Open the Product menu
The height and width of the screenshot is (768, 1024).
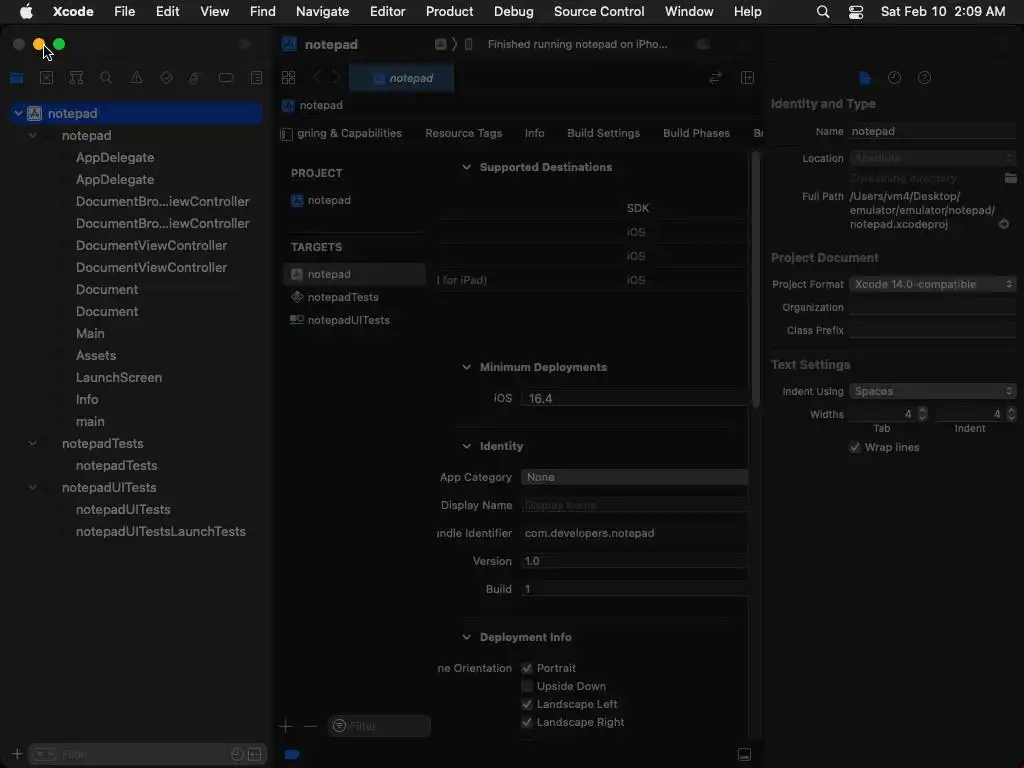pyautogui.click(x=449, y=12)
